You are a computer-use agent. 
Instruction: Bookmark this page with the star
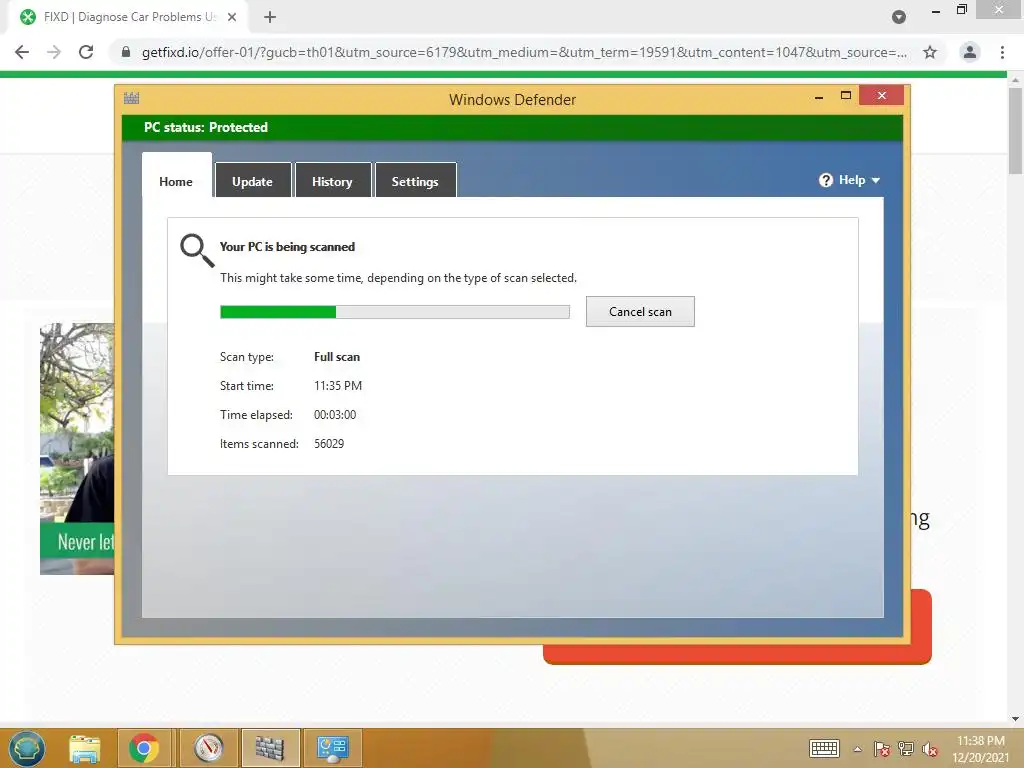point(930,52)
